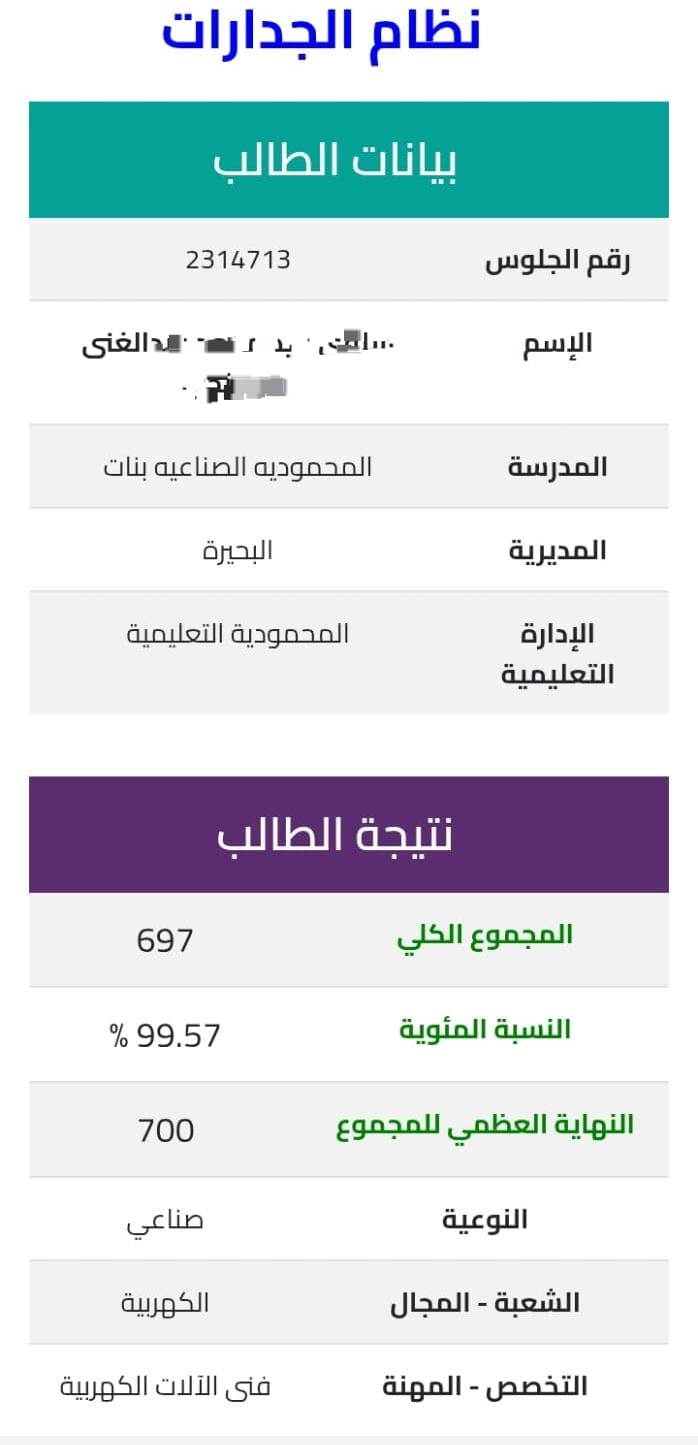
Task: Click the seat number value 2314713
Action: 238,260
